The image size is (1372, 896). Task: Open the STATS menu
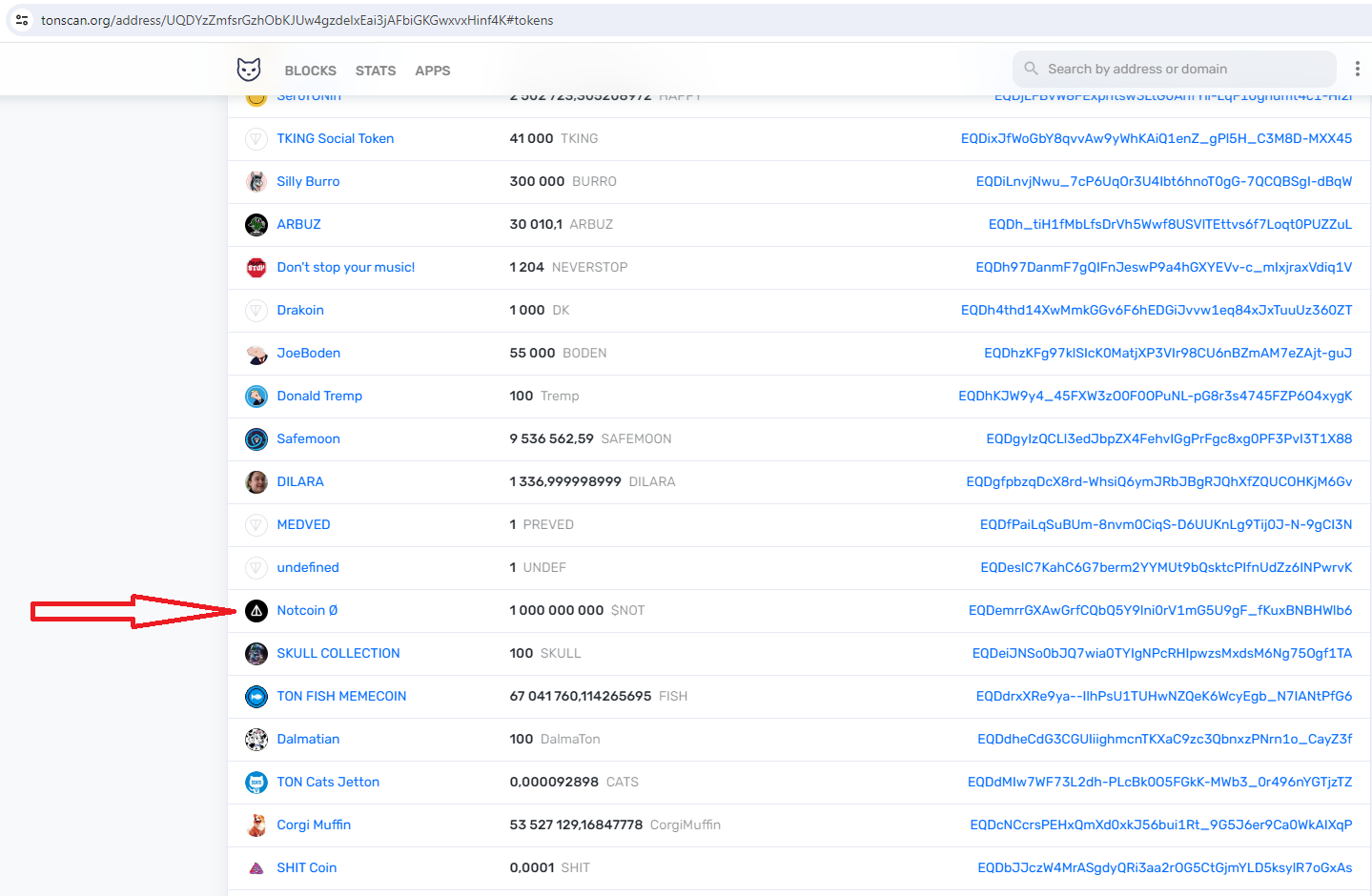click(376, 71)
